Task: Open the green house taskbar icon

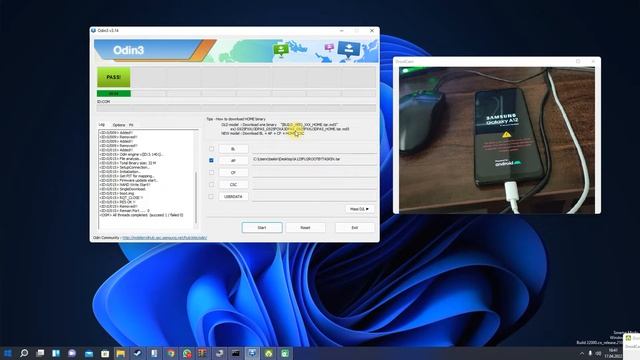Action: click(x=269, y=353)
